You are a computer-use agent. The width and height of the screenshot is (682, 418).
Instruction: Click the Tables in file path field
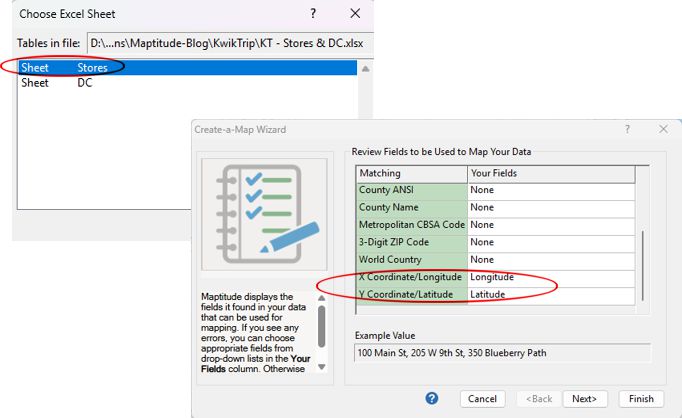[x=227, y=43]
